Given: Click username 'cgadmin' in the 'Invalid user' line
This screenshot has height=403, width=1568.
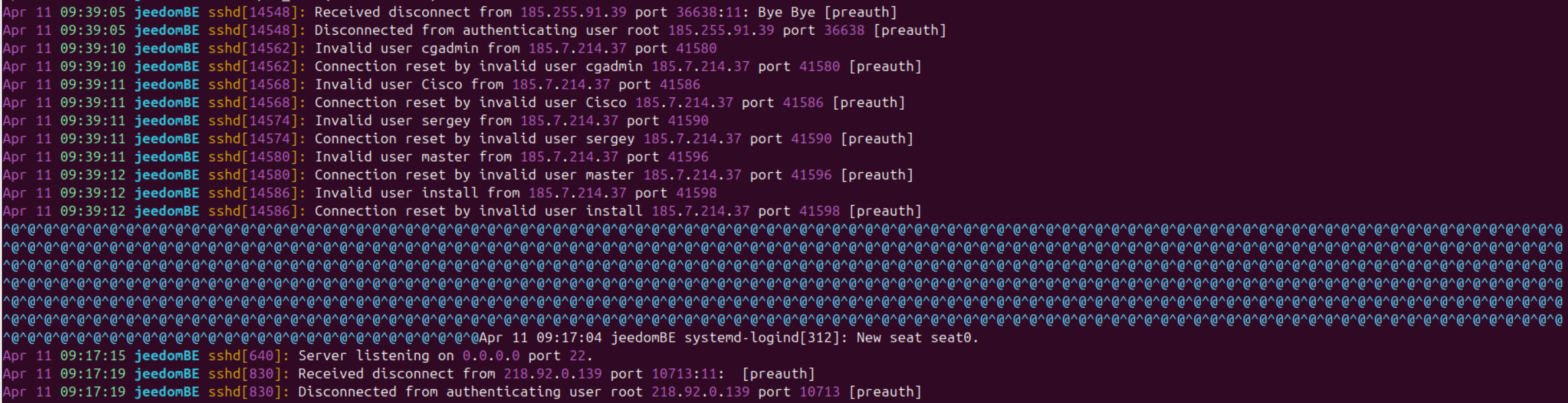Looking at the screenshot, I should click(450, 49).
